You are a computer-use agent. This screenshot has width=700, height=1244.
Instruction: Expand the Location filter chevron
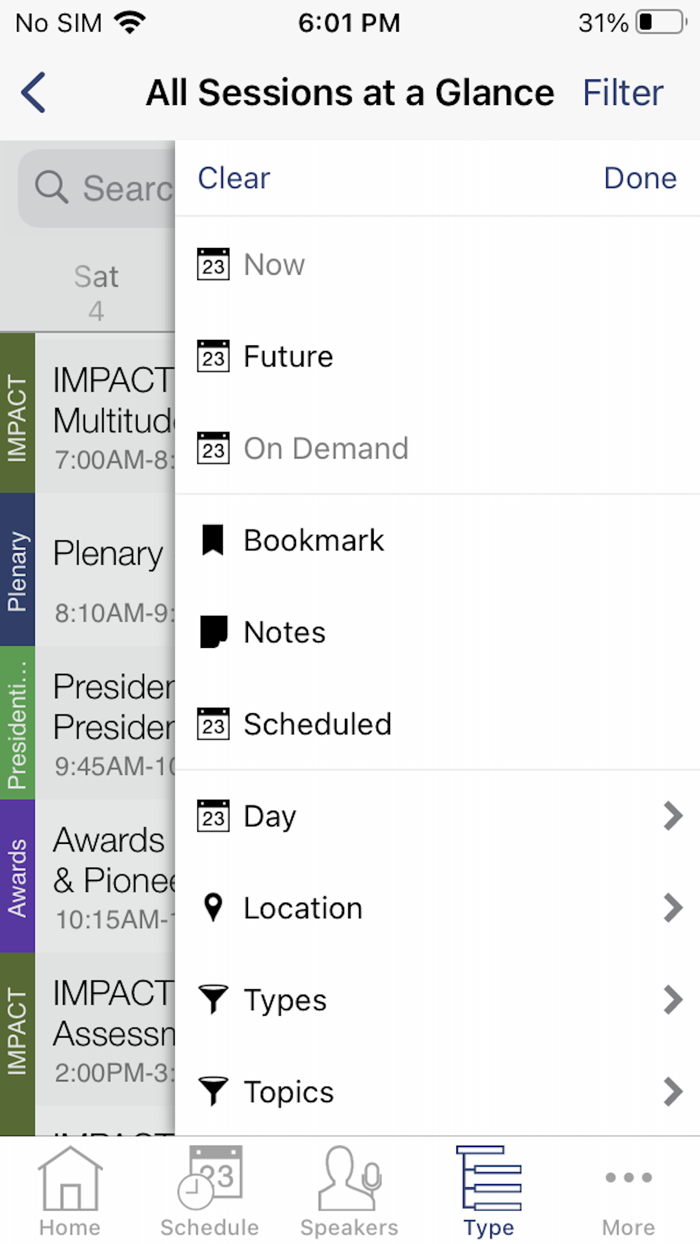672,908
